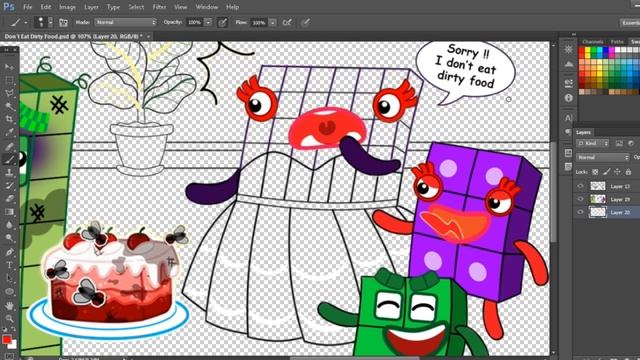Select the Eraser tool

(9, 199)
